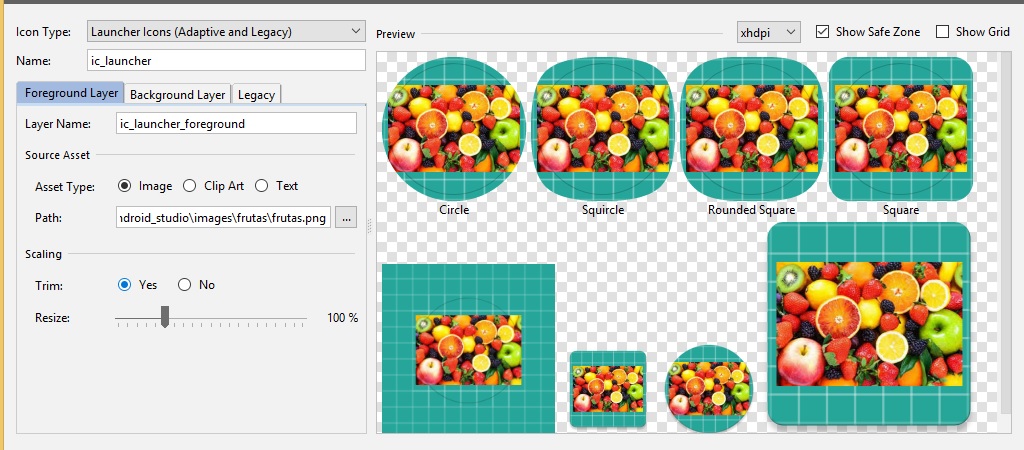
Task: Enable the Show Grid checkbox
Action: pyautogui.click(x=942, y=32)
